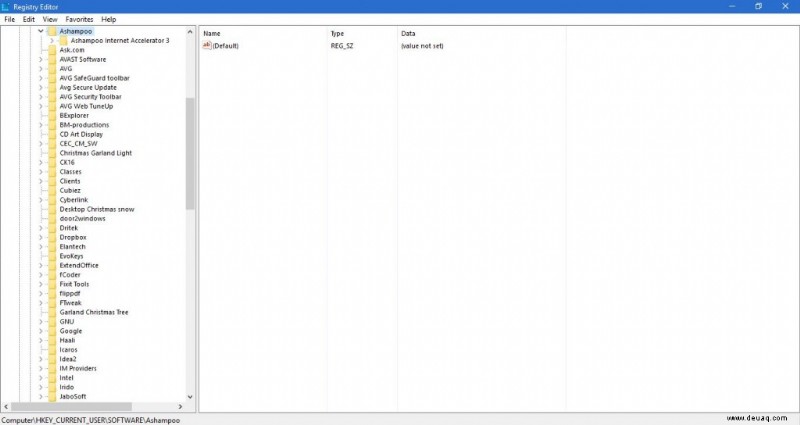The height and width of the screenshot is (425, 800).
Task: Expand the Clients key
Action: pyautogui.click(x=41, y=181)
